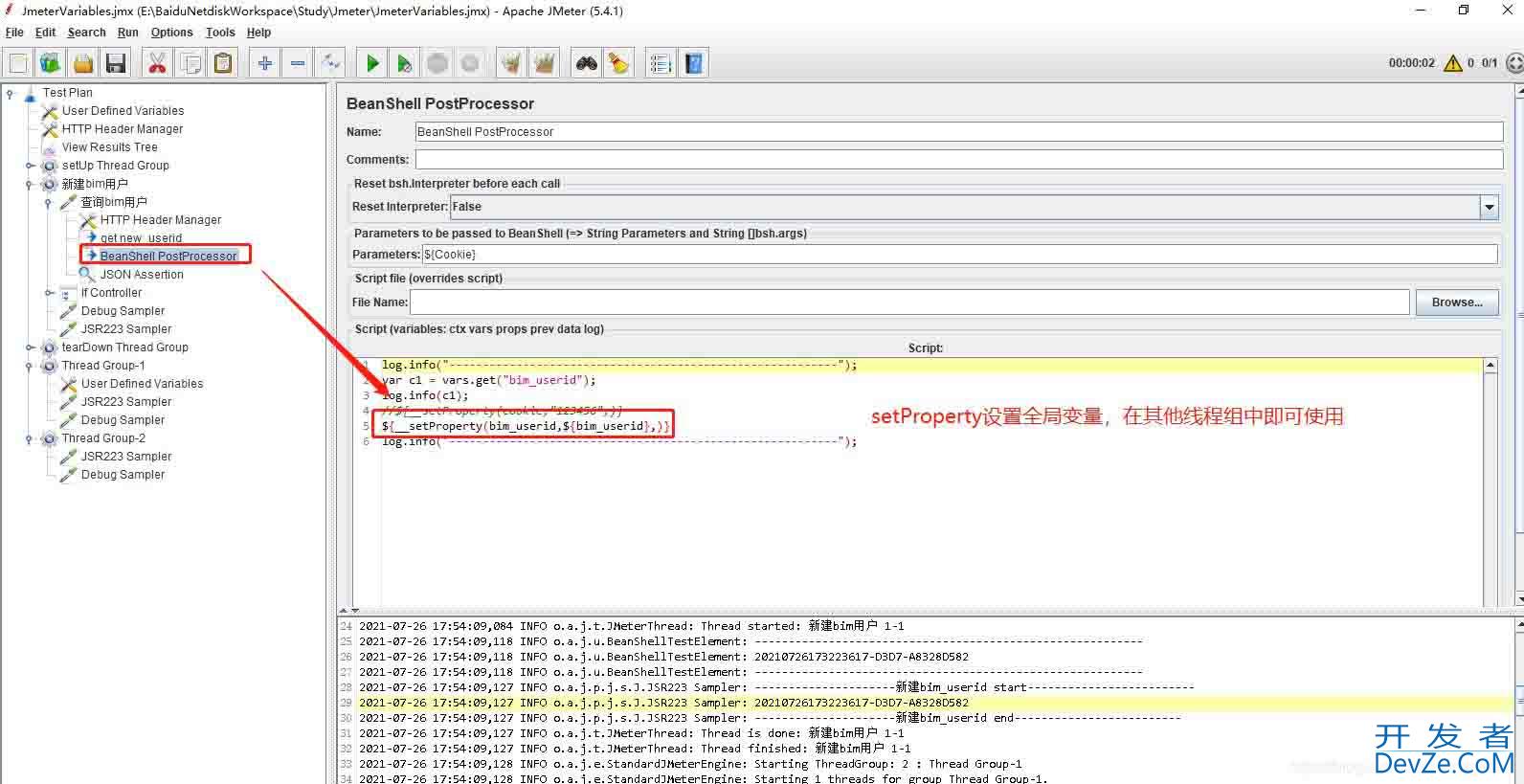The width and height of the screenshot is (1524, 784).
Task: Focus the Comments input field
Action: click(x=959, y=160)
